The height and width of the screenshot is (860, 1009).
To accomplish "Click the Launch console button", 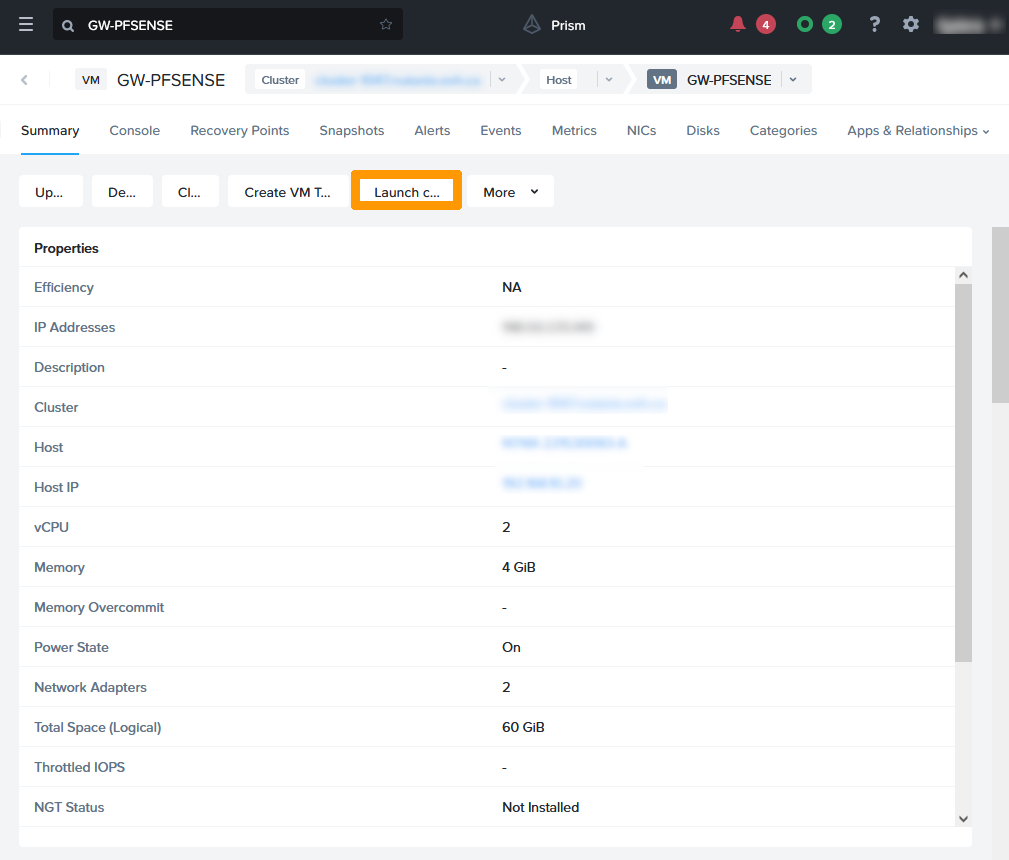I will pos(406,191).
